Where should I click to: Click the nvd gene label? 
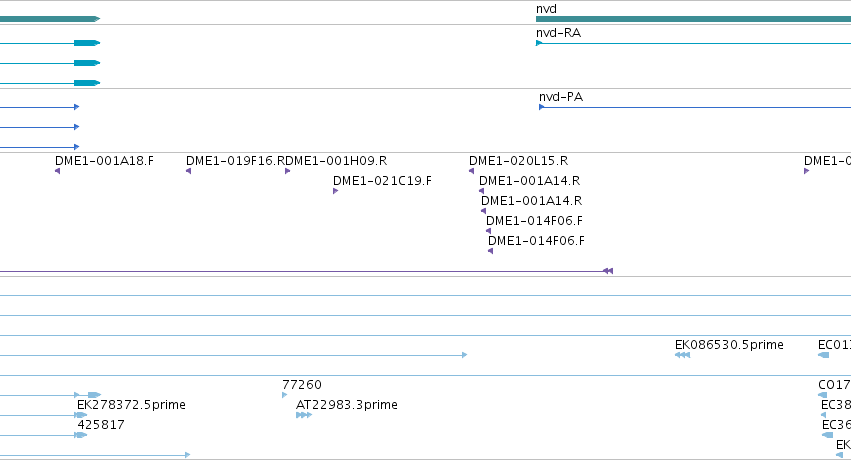coord(546,9)
